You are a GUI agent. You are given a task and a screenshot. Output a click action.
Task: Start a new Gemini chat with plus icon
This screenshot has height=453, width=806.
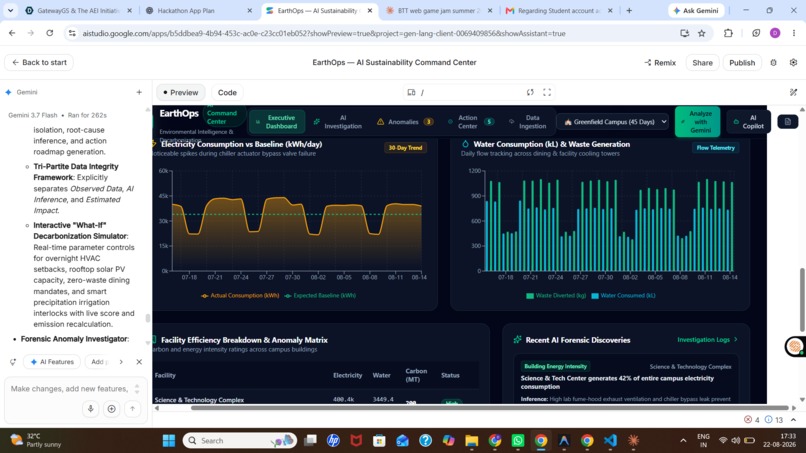pyautogui.click(x=139, y=92)
